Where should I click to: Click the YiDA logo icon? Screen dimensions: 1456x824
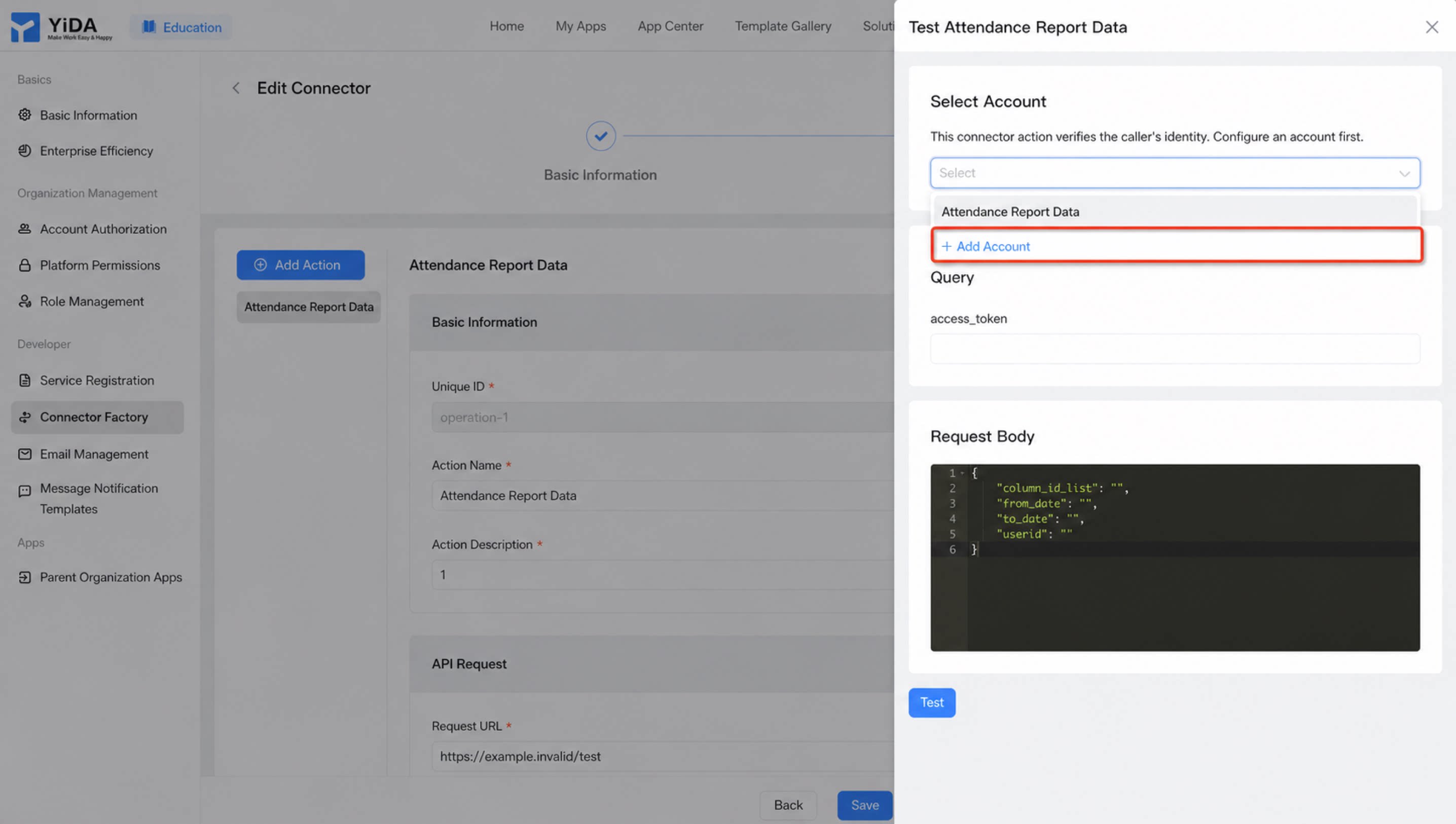pos(25,26)
